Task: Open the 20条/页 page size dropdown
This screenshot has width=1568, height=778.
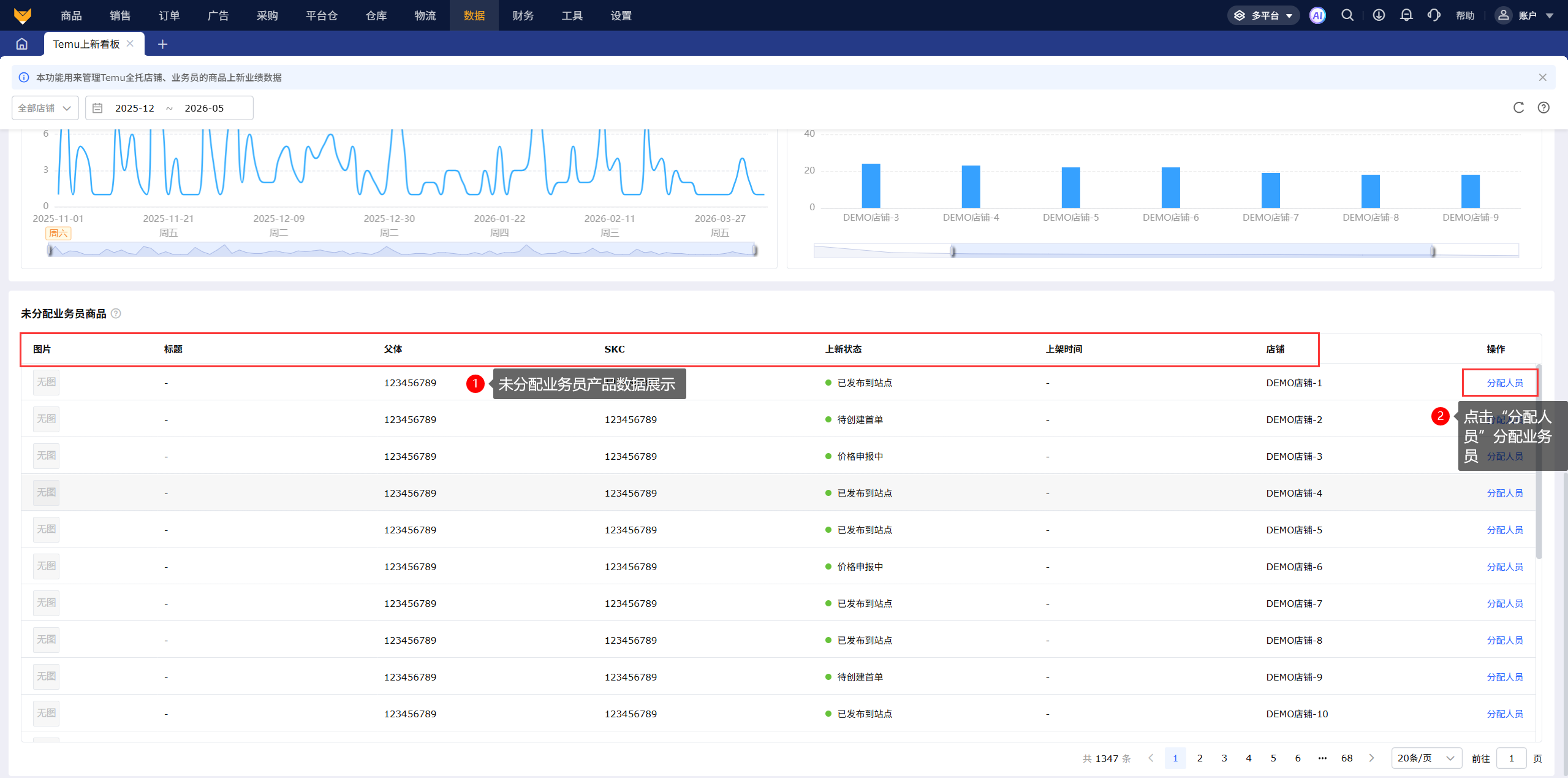Action: 1426,758
